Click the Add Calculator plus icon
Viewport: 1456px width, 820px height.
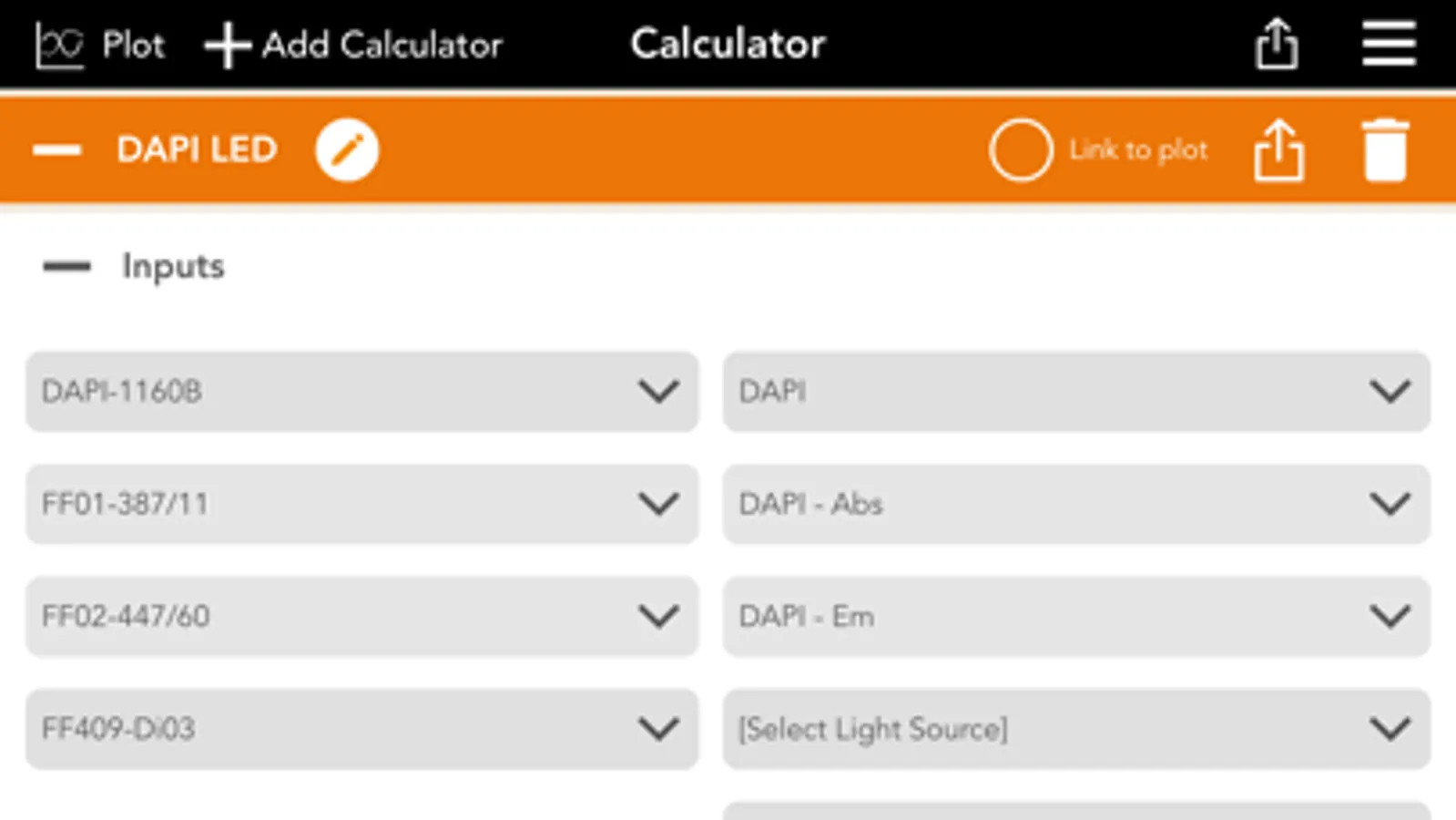click(227, 45)
